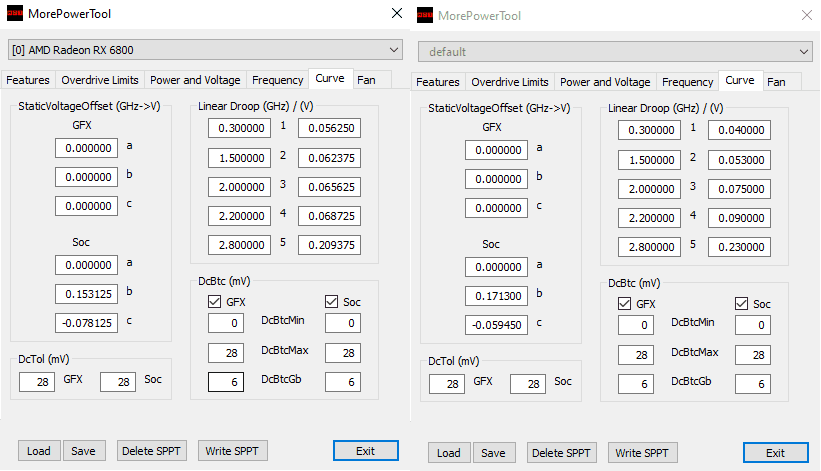The width and height of the screenshot is (821, 471).
Task: Edit 1.500000 frequency field in left window
Action: click(x=239, y=158)
